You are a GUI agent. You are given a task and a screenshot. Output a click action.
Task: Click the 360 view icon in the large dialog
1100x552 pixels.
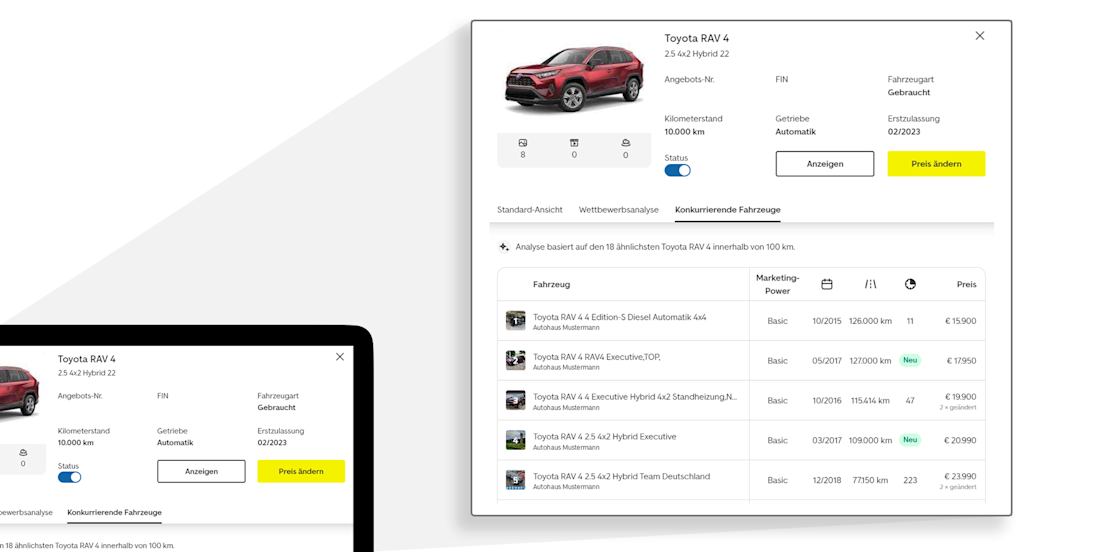626,143
